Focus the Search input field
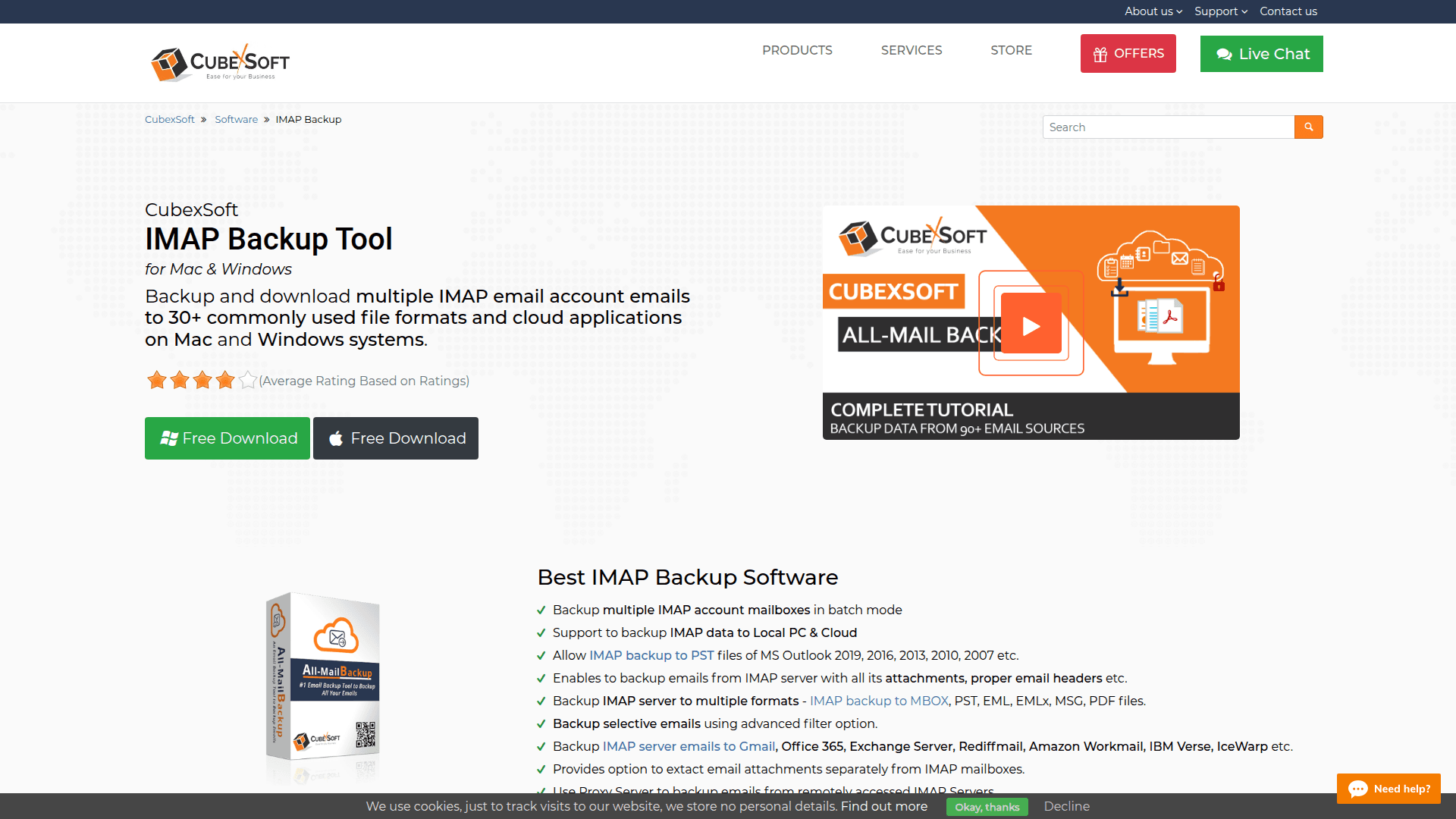Screen dimensions: 1456x819 tap(1168, 127)
